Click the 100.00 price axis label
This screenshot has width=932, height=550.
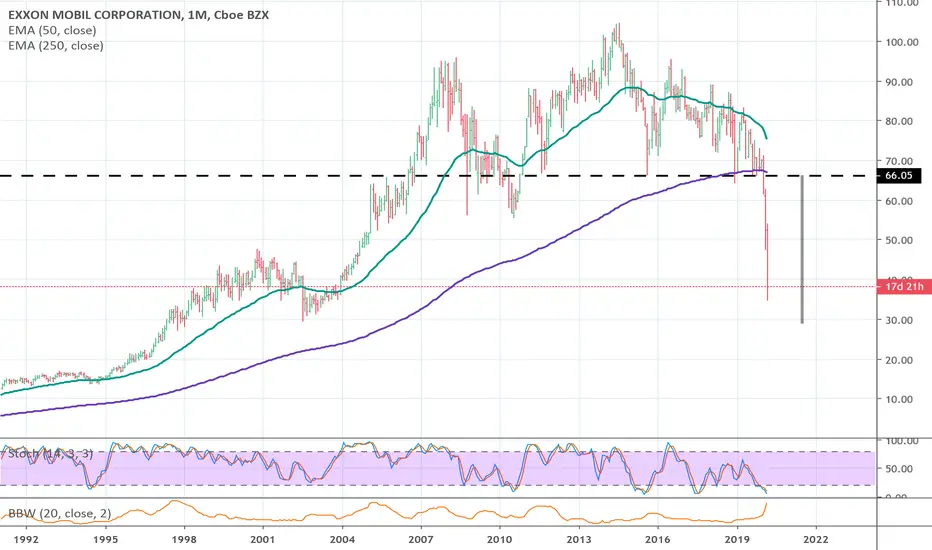tap(902, 42)
